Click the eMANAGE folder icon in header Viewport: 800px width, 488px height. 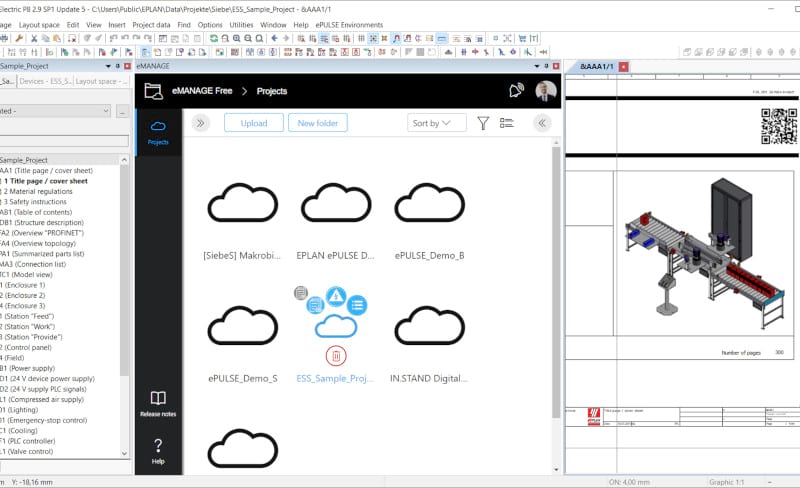pyautogui.click(x=153, y=91)
